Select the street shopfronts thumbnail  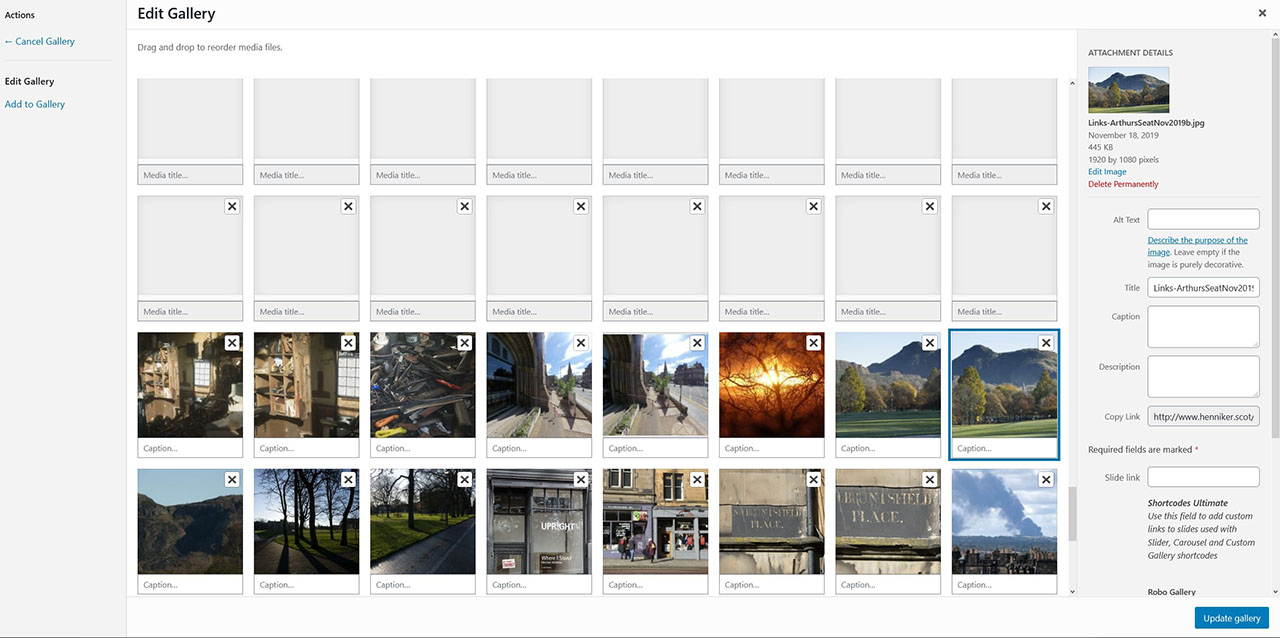point(655,521)
